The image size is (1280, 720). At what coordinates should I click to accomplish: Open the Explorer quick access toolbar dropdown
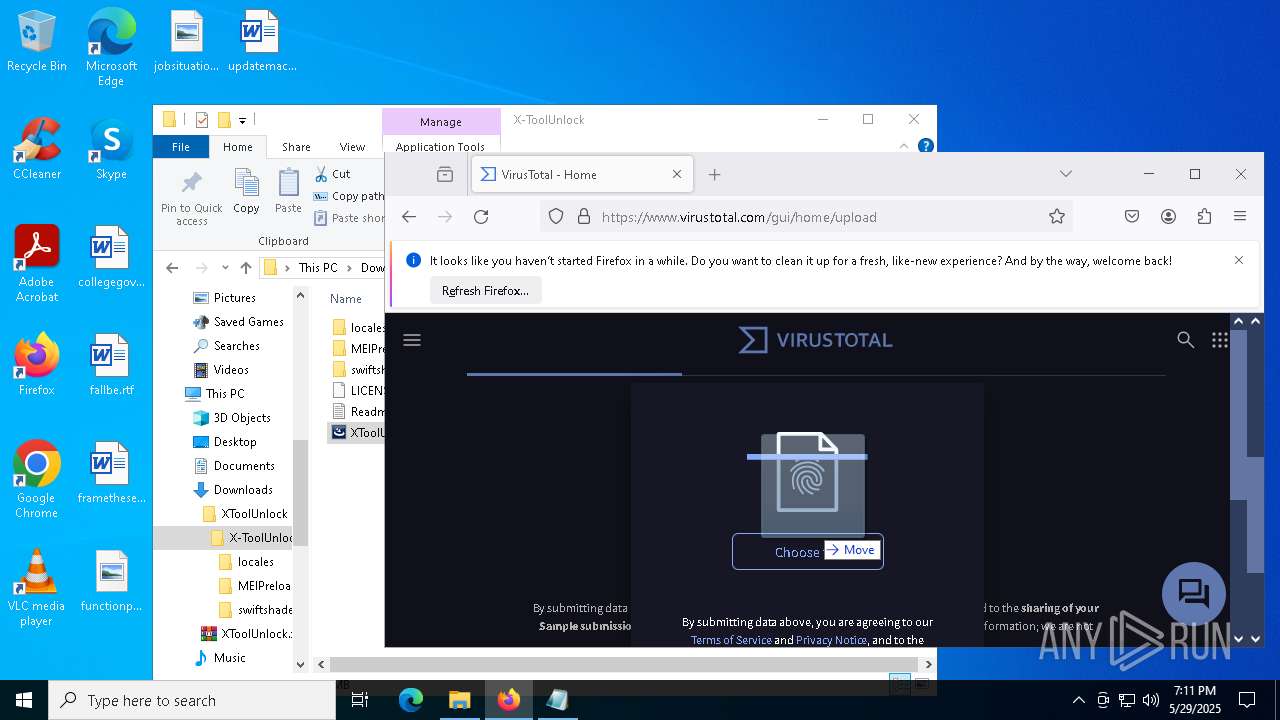242,120
